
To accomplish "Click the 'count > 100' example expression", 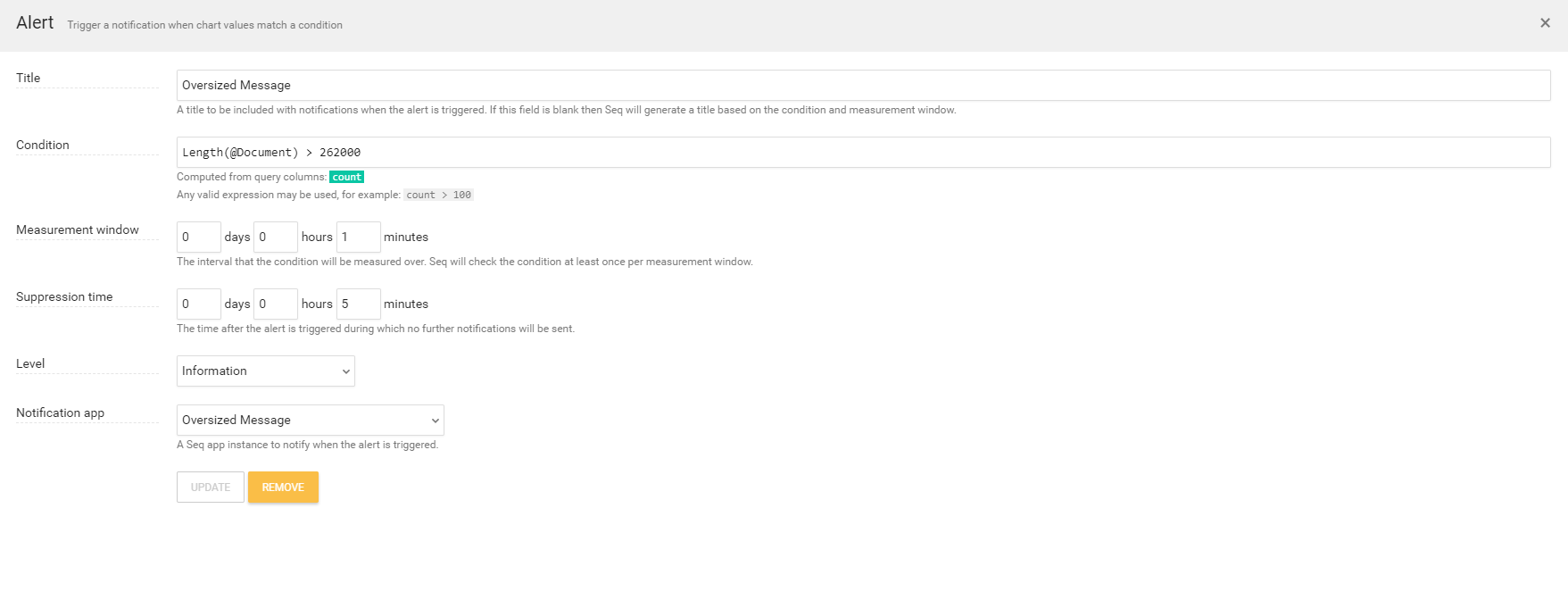I will point(438,195).
